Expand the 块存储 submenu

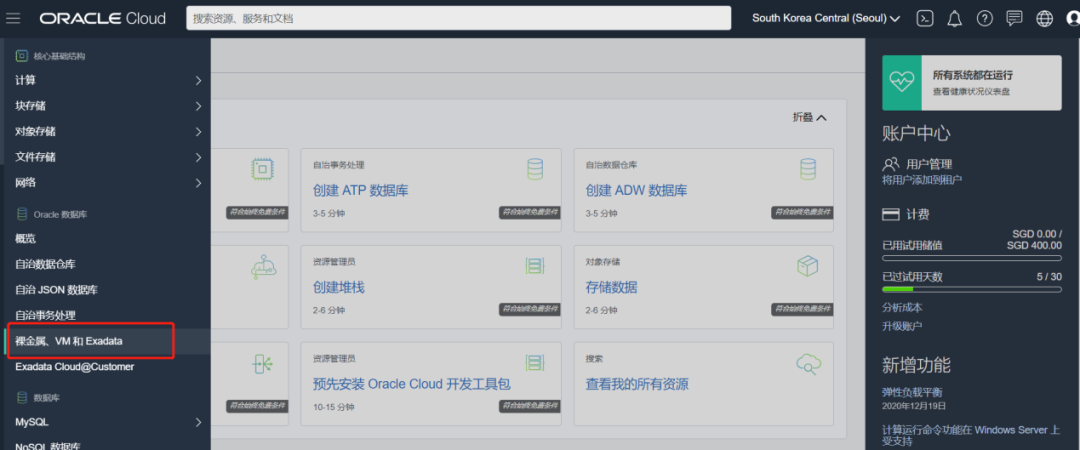coord(199,106)
